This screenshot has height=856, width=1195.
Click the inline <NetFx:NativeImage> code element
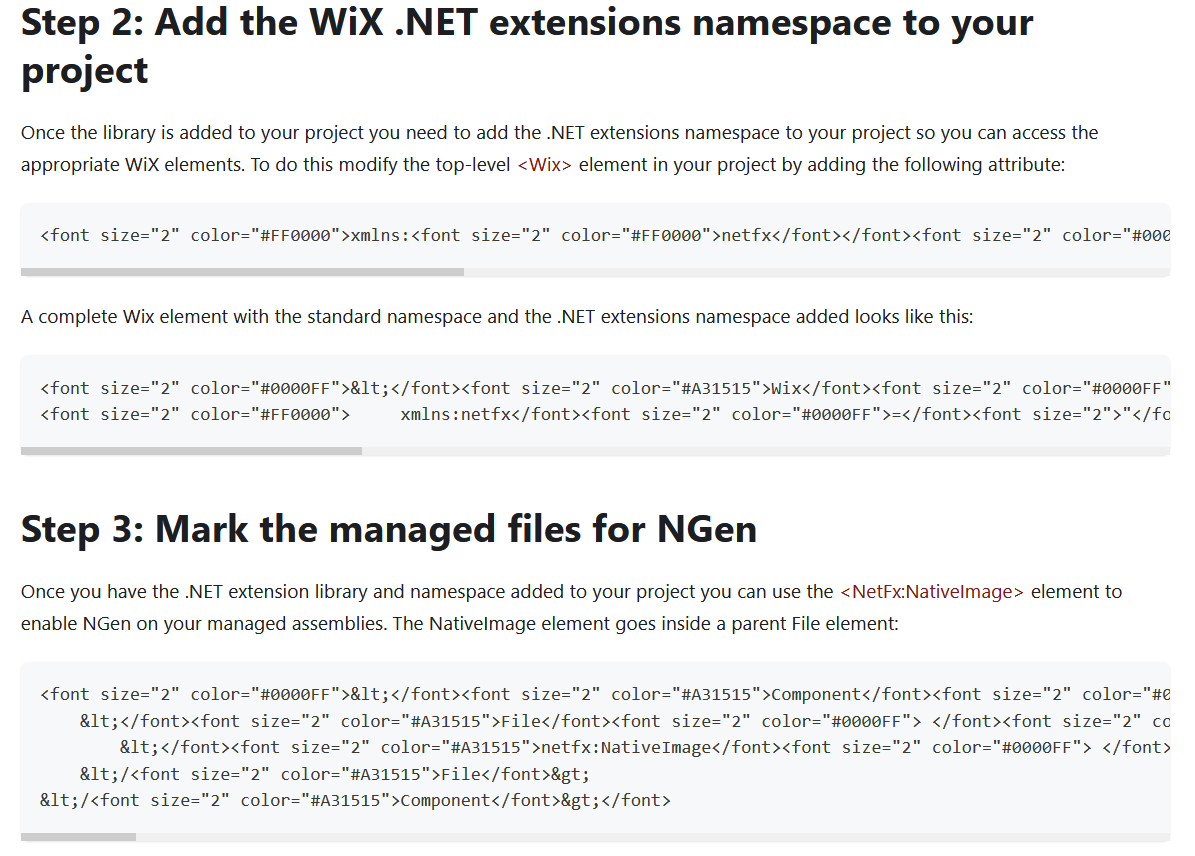coord(931,592)
